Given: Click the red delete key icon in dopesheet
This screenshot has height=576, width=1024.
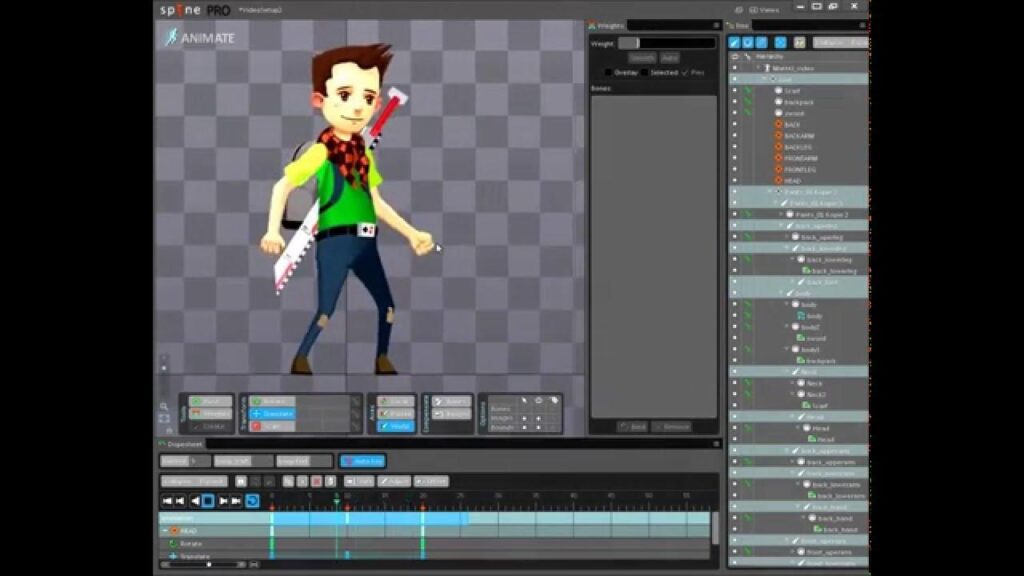Looking at the screenshot, I should (x=316, y=481).
